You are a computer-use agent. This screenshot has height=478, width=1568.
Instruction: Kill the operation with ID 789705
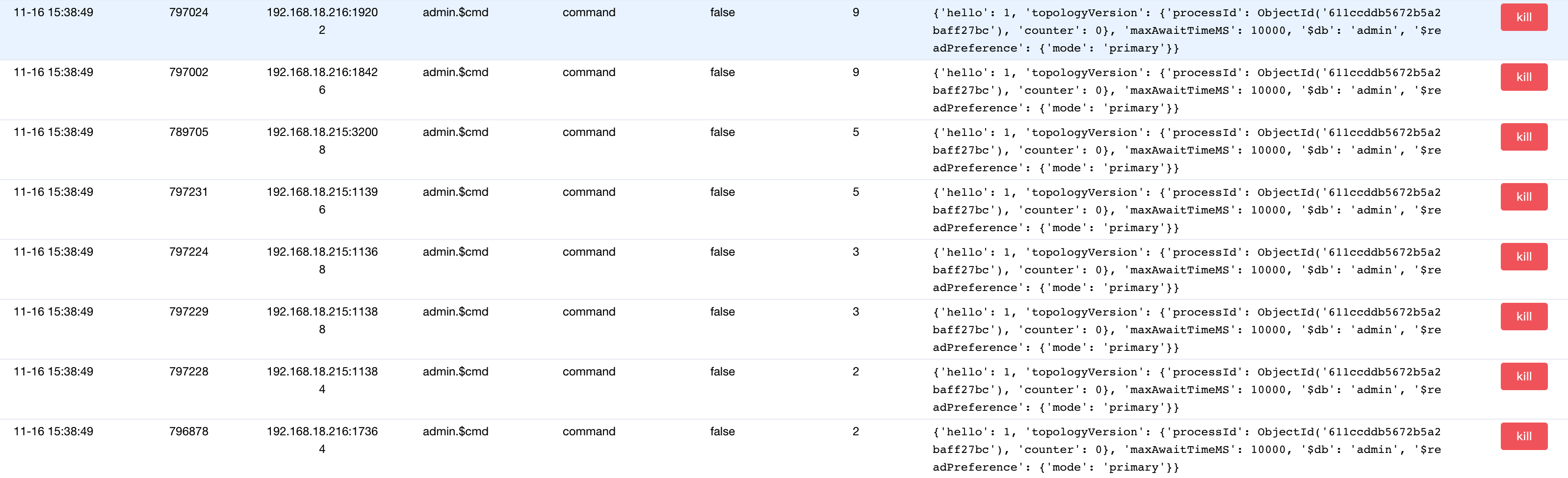1523,137
